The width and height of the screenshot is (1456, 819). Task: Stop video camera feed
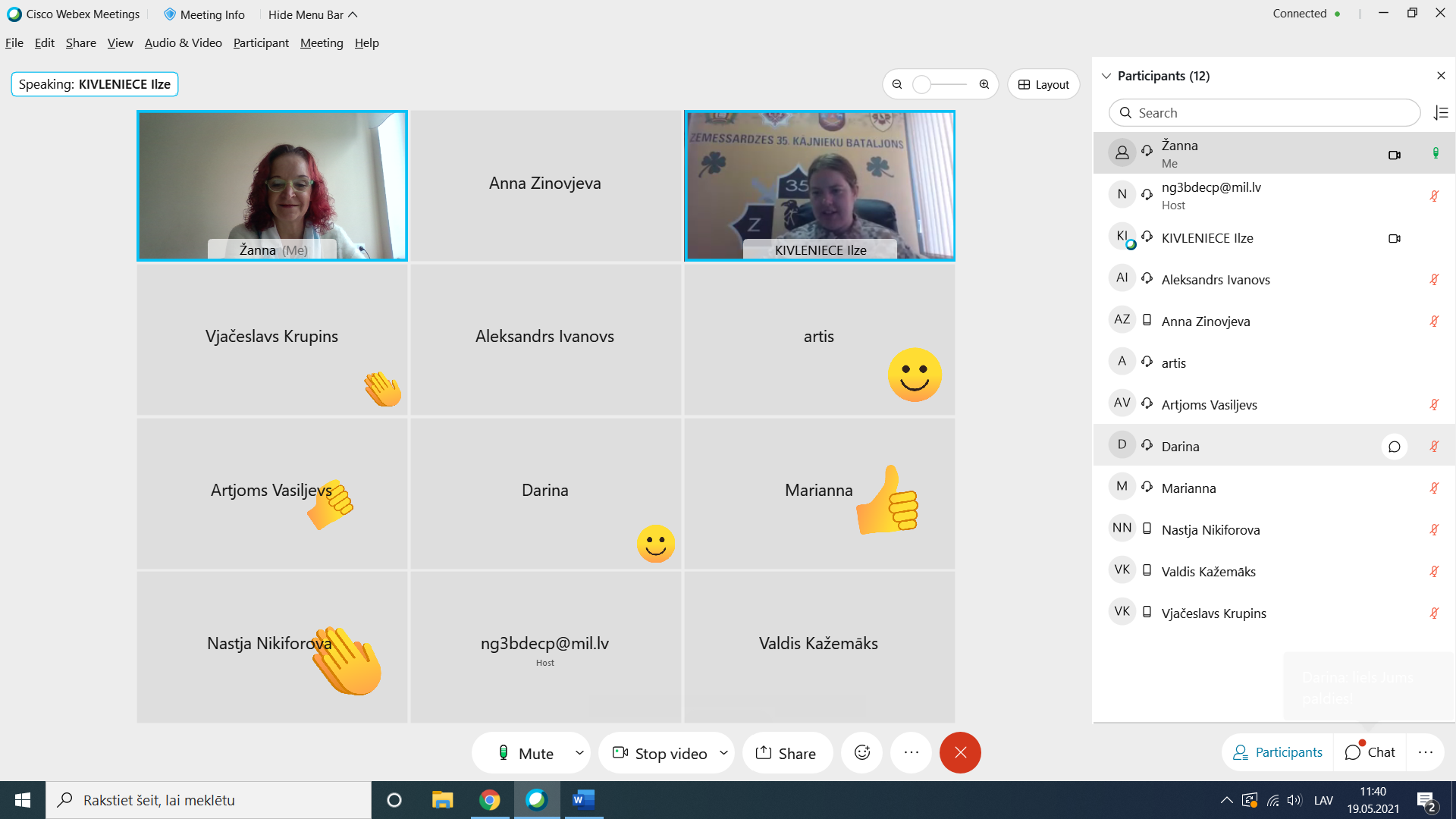(x=660, y=753)
